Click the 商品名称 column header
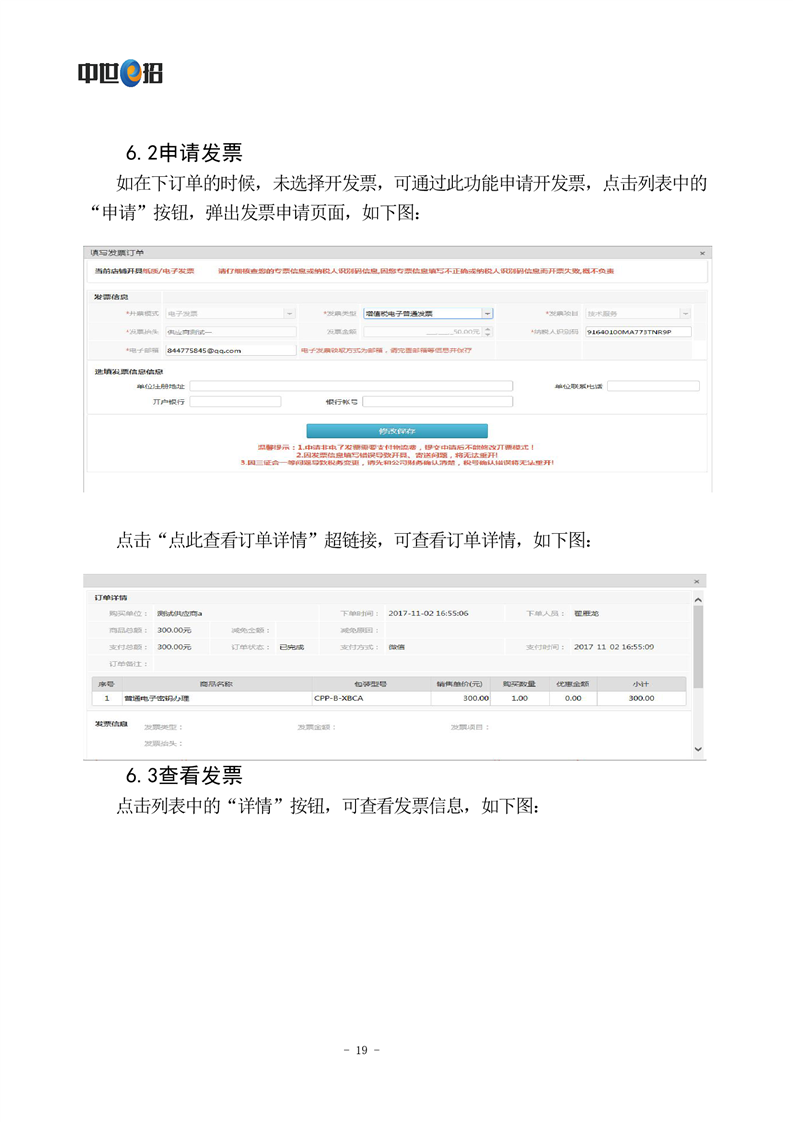Viewport: 793px width, 1122px height. click(215, 684)
